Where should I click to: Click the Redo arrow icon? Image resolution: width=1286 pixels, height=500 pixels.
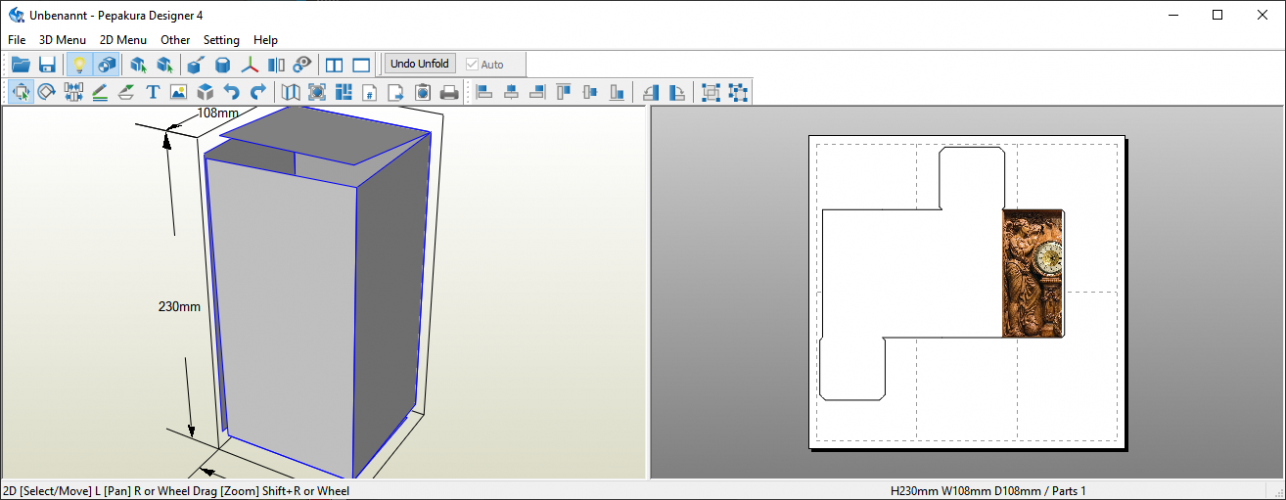click(x=257, y=92)
